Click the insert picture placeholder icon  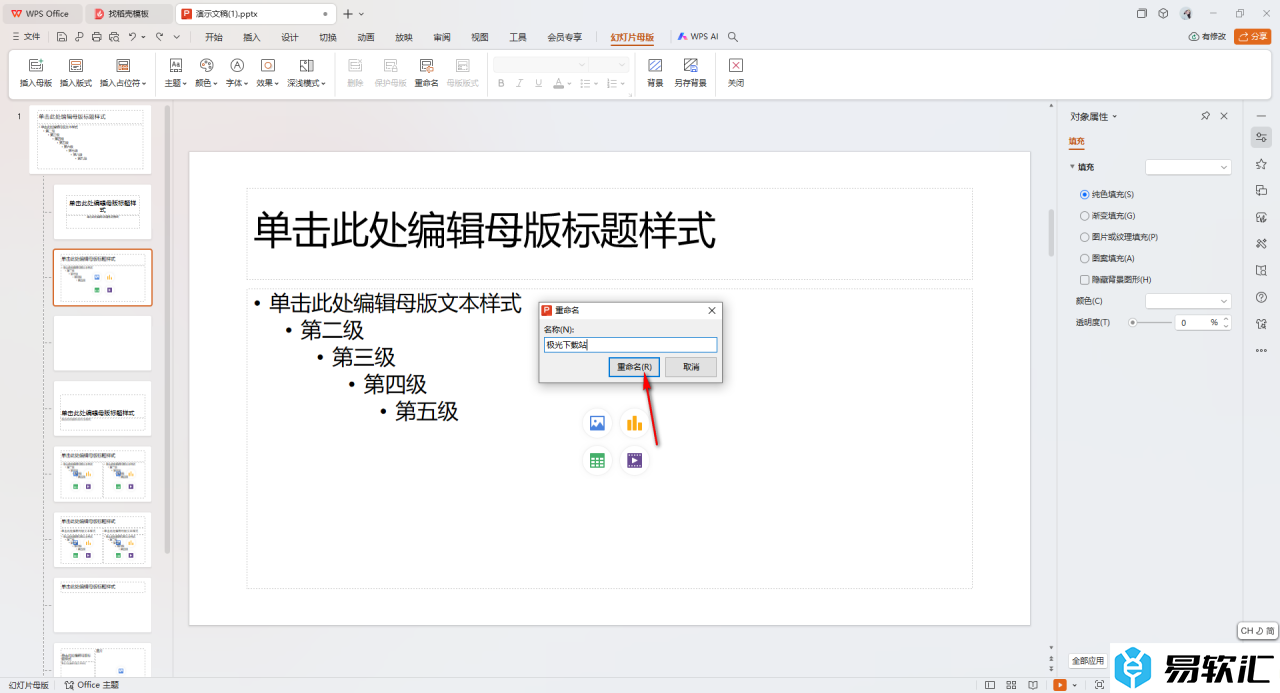point(597,423)
